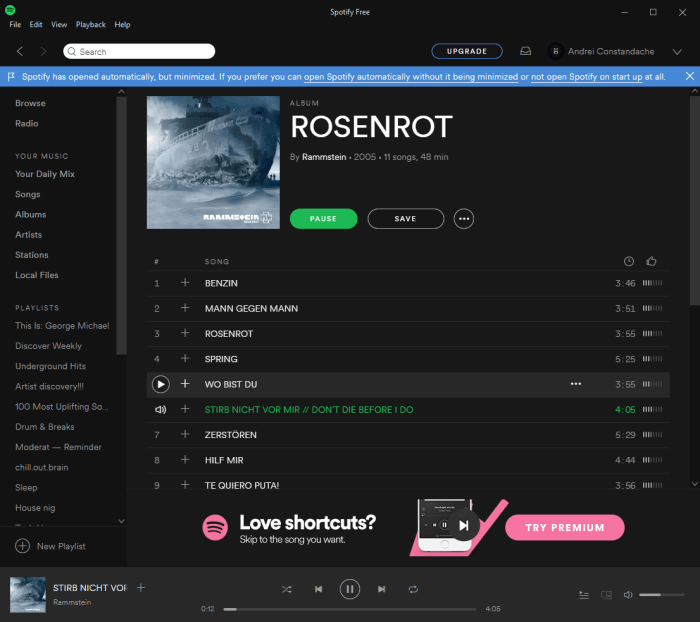Click the green PAUSE button

coord(324,219)
